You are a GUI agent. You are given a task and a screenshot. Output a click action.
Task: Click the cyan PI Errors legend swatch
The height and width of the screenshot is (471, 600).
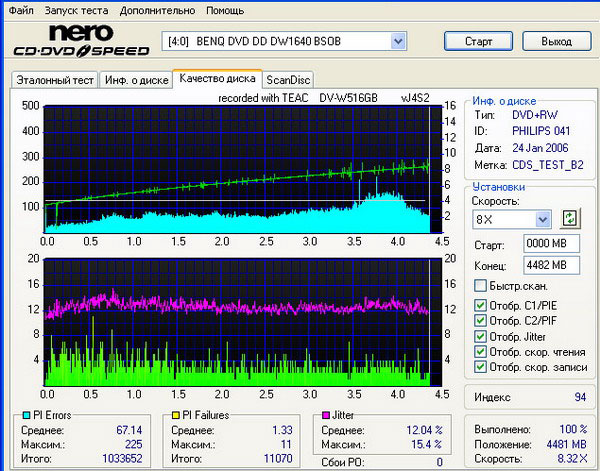point(26,415)
